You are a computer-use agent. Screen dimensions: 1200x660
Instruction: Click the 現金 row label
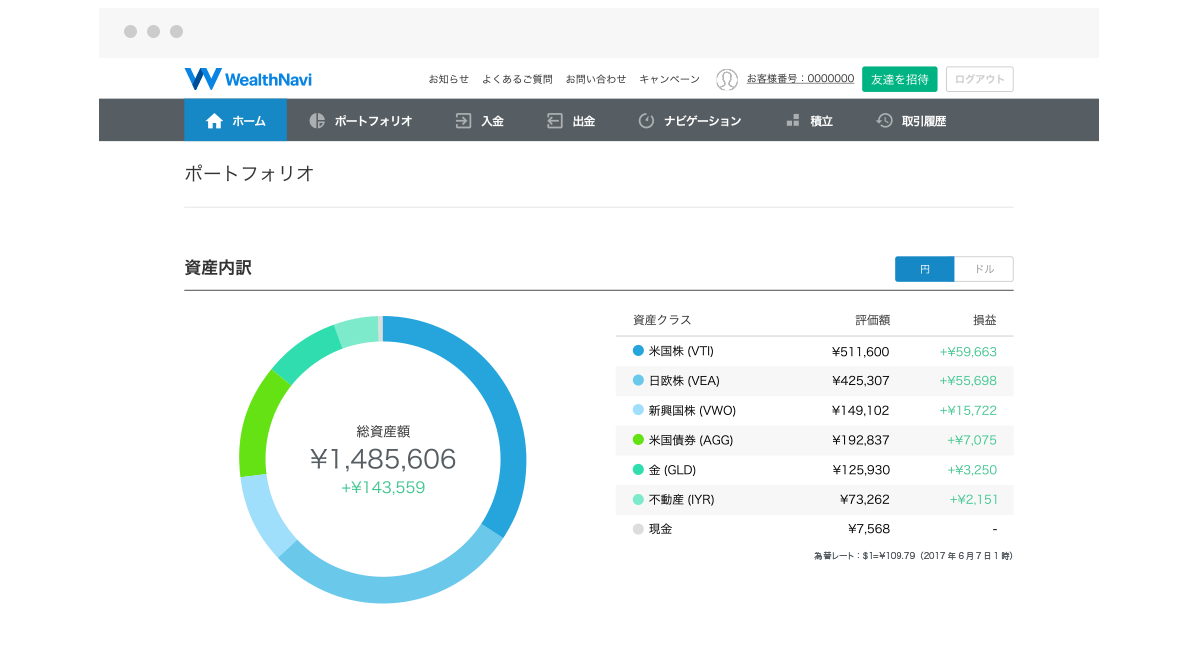tap(660, 529)
